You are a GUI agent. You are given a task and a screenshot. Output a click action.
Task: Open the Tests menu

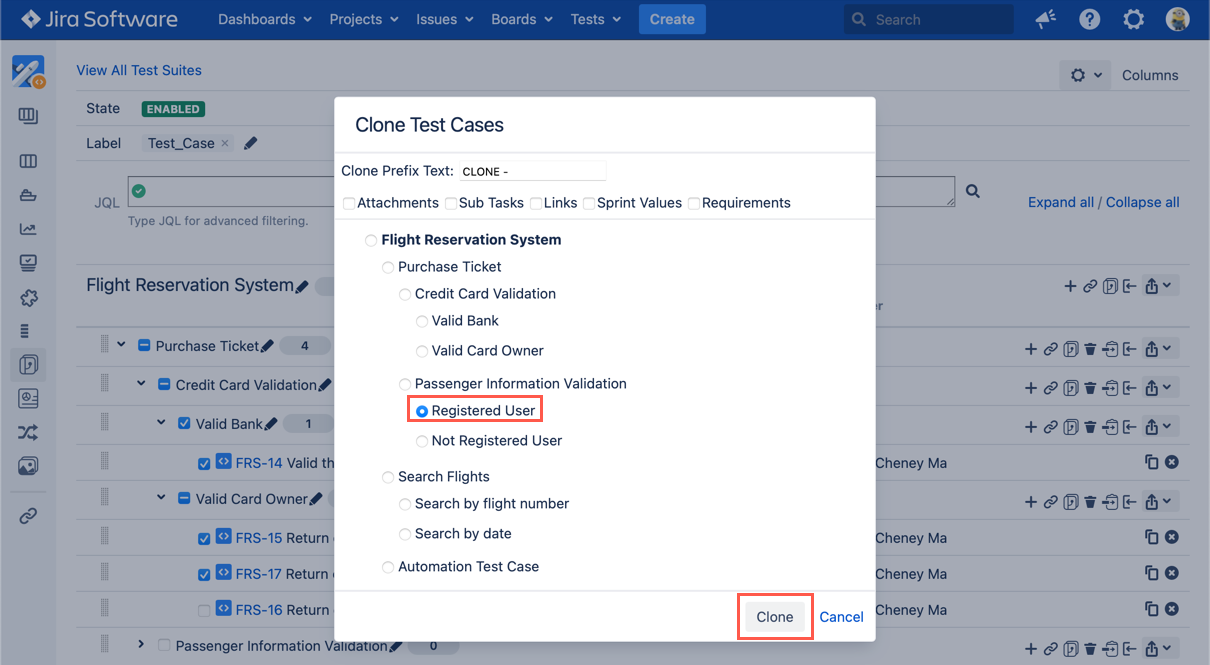click(x=595, y=19)
